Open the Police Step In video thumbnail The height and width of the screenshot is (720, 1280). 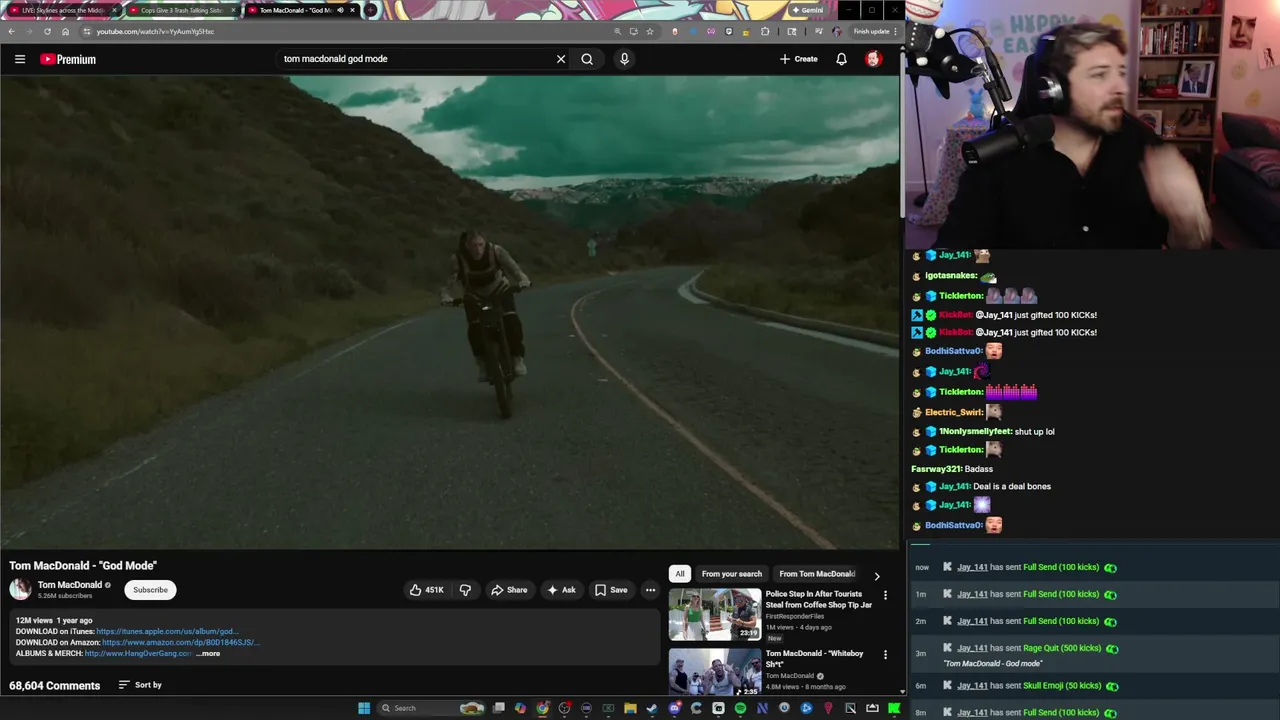tap(714, 614)
